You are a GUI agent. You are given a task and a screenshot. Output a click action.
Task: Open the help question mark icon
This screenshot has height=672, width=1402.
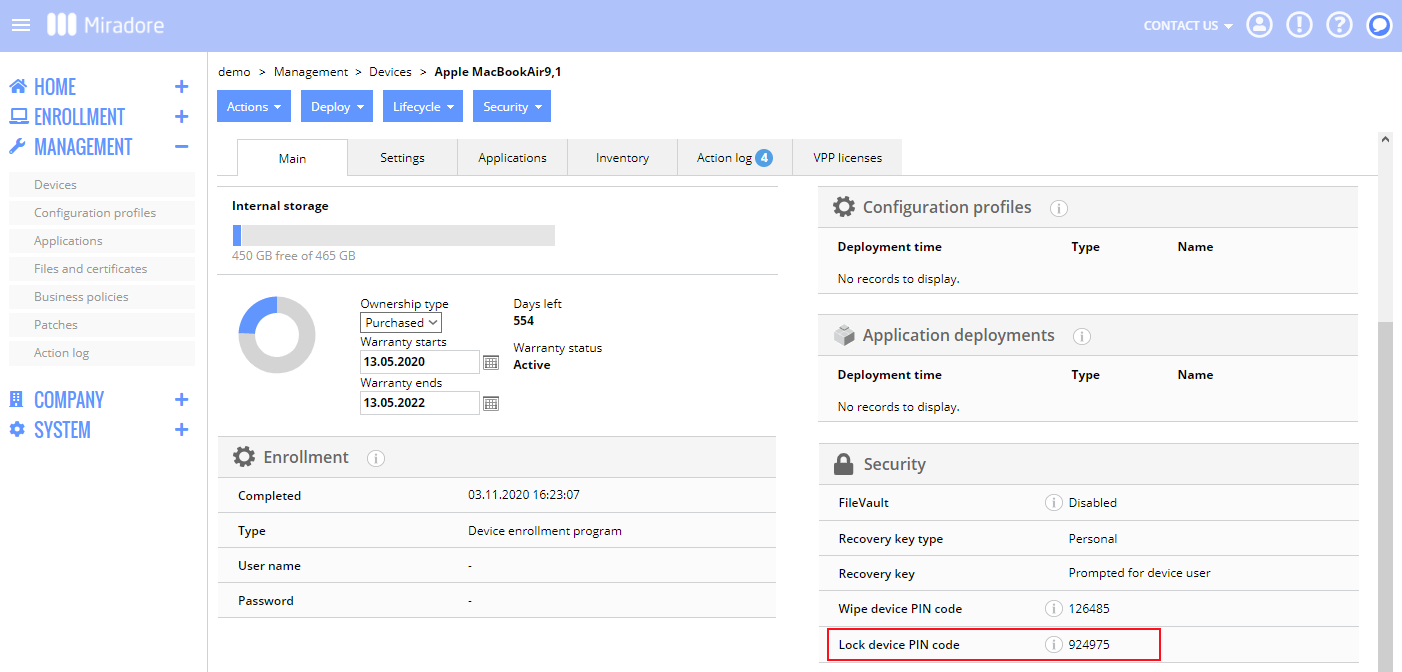point(1340,25)
